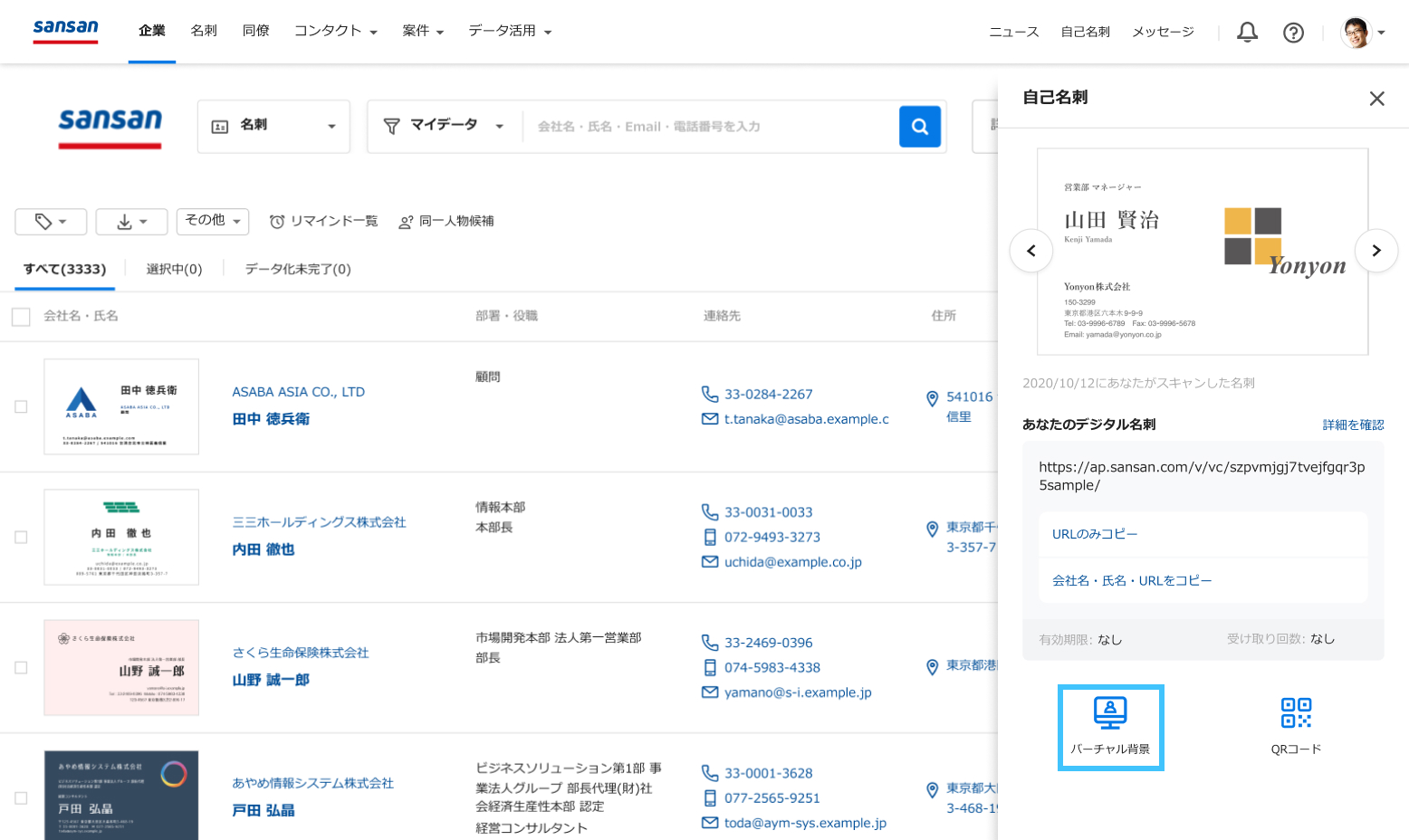Check the box for 内田 徹也 row
Viewport: 1409px width, 840px height.
(x=21, y=538)
